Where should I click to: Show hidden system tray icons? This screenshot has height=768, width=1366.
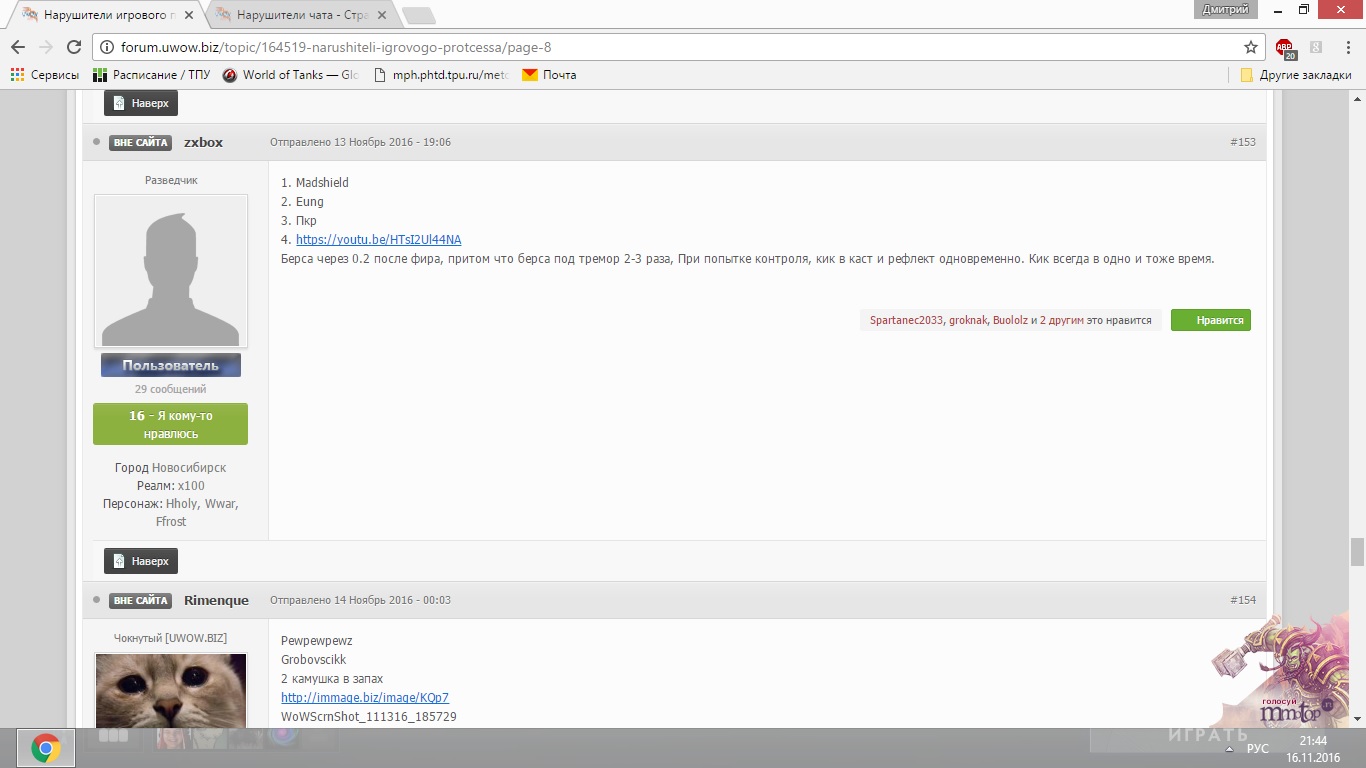pos(1229,749)
